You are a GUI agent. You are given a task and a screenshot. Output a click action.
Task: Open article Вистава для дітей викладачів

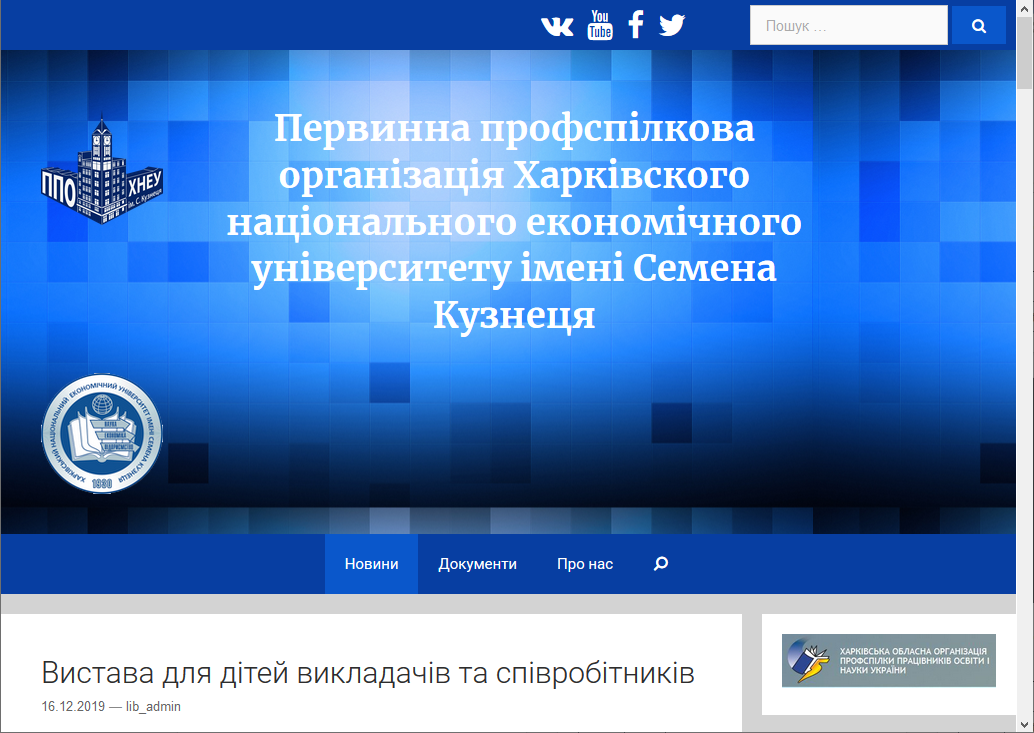(x=368, y=673)
